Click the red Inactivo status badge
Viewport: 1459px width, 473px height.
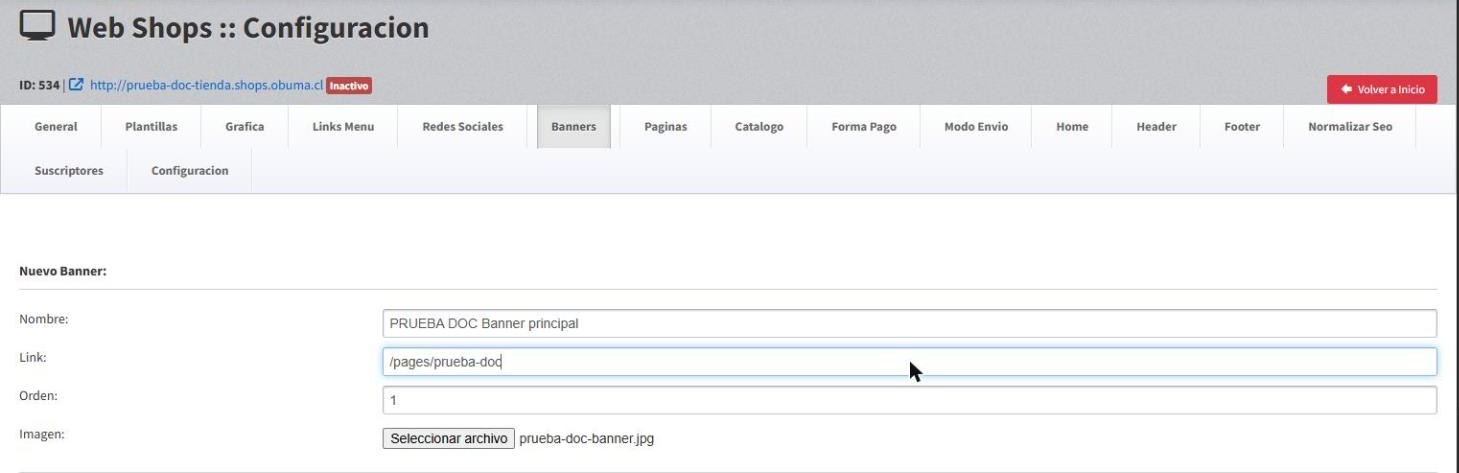pos(349,86)
